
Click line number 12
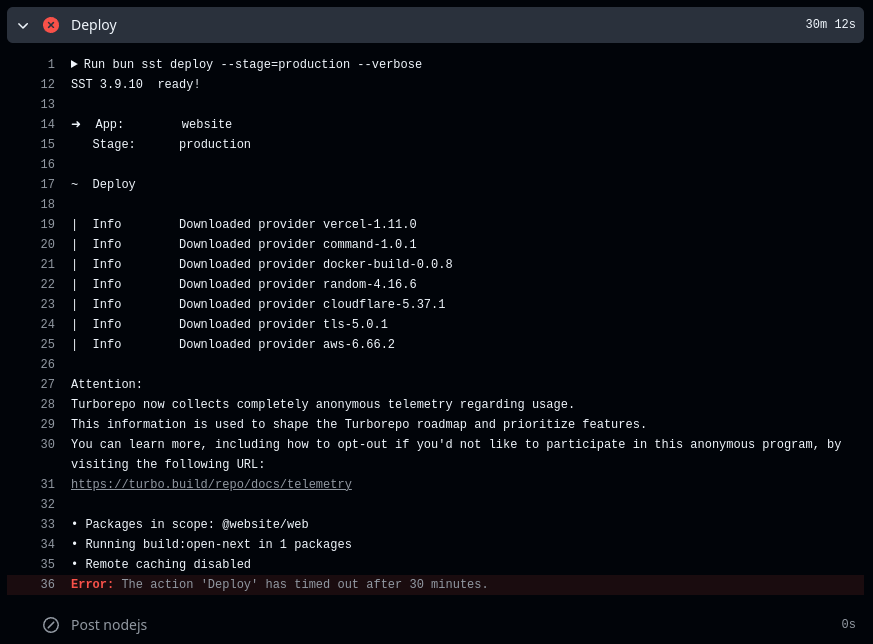pyautogui.click(x=47, y=84)
